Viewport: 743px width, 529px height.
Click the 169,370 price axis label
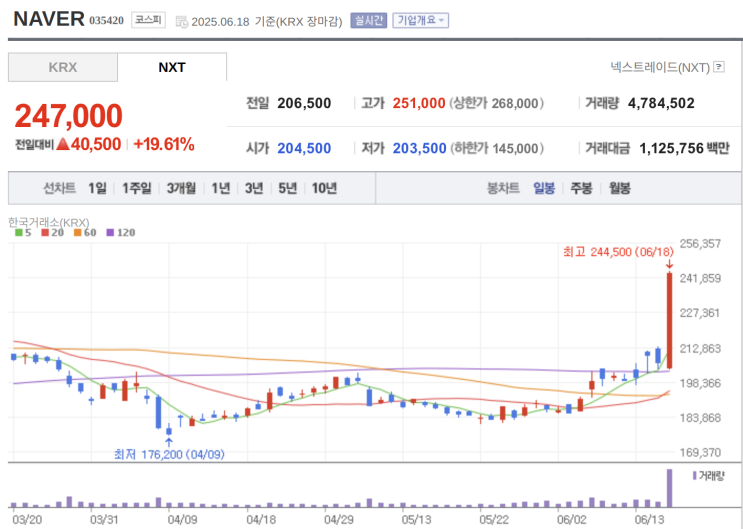(x=700, y=452)
